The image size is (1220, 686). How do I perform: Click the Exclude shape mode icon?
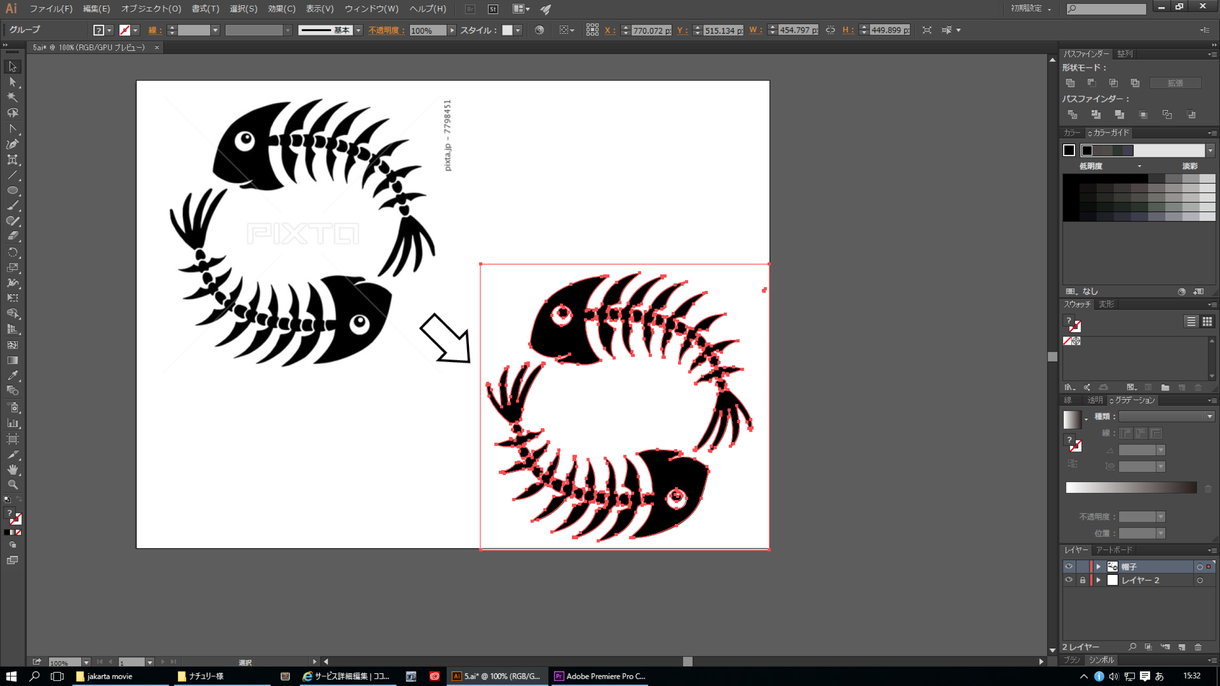(x=1135, y=83)
